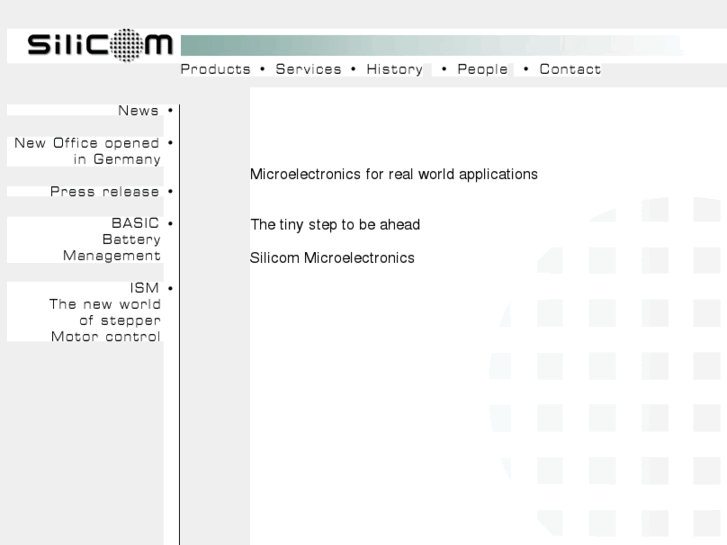Open BASIC Battery Management article
The image size is (727, 545).
click(112, 239)
